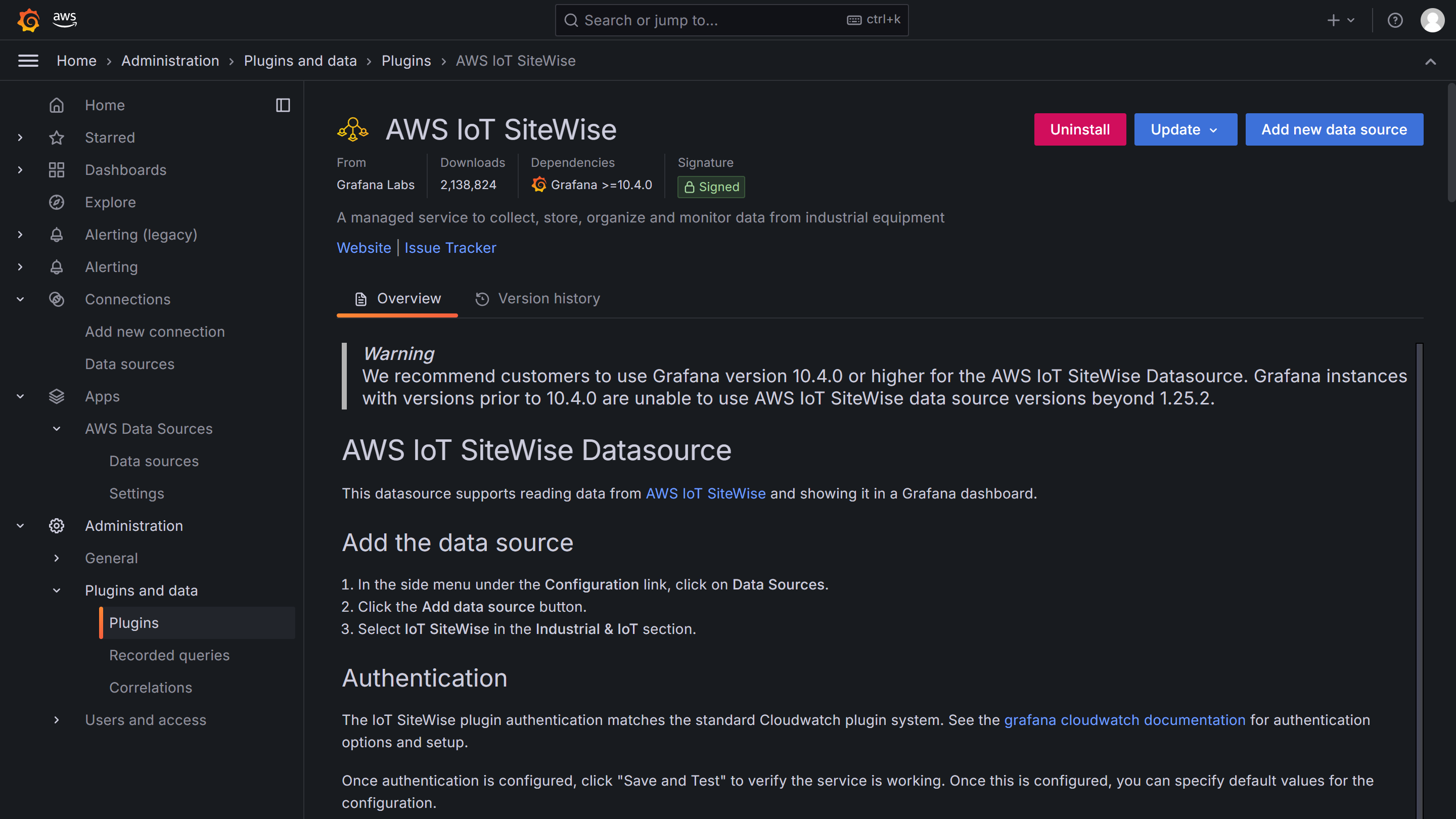Viewport: 1456px width, 819px height.
Task: Click the plus New menu icon
Action: pos(1341,20)
